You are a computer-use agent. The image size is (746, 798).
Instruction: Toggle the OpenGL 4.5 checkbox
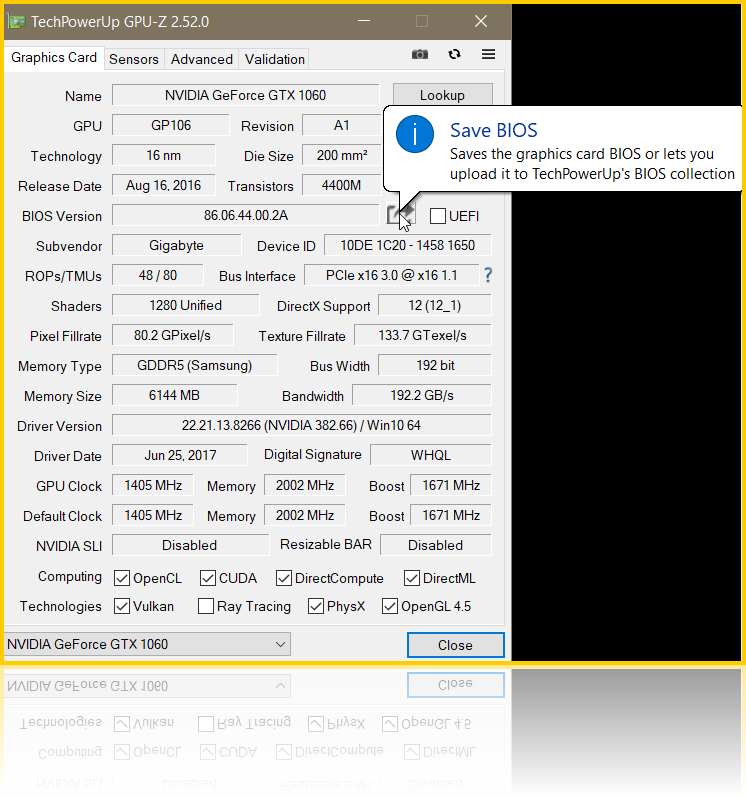pos(390,606)
